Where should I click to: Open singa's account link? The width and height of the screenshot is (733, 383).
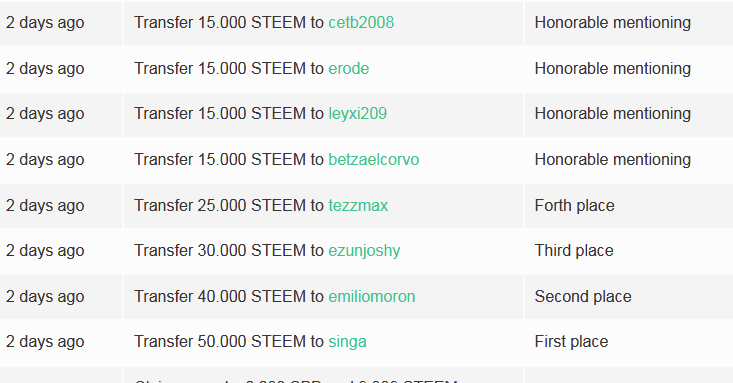tap(347, 342)
